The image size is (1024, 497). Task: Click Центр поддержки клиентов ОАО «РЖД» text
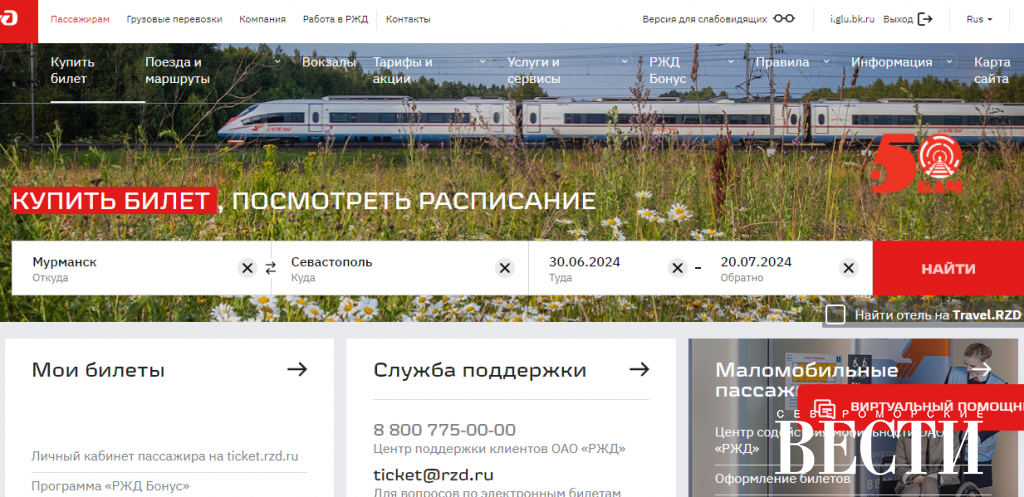click(x=500, y=449)
